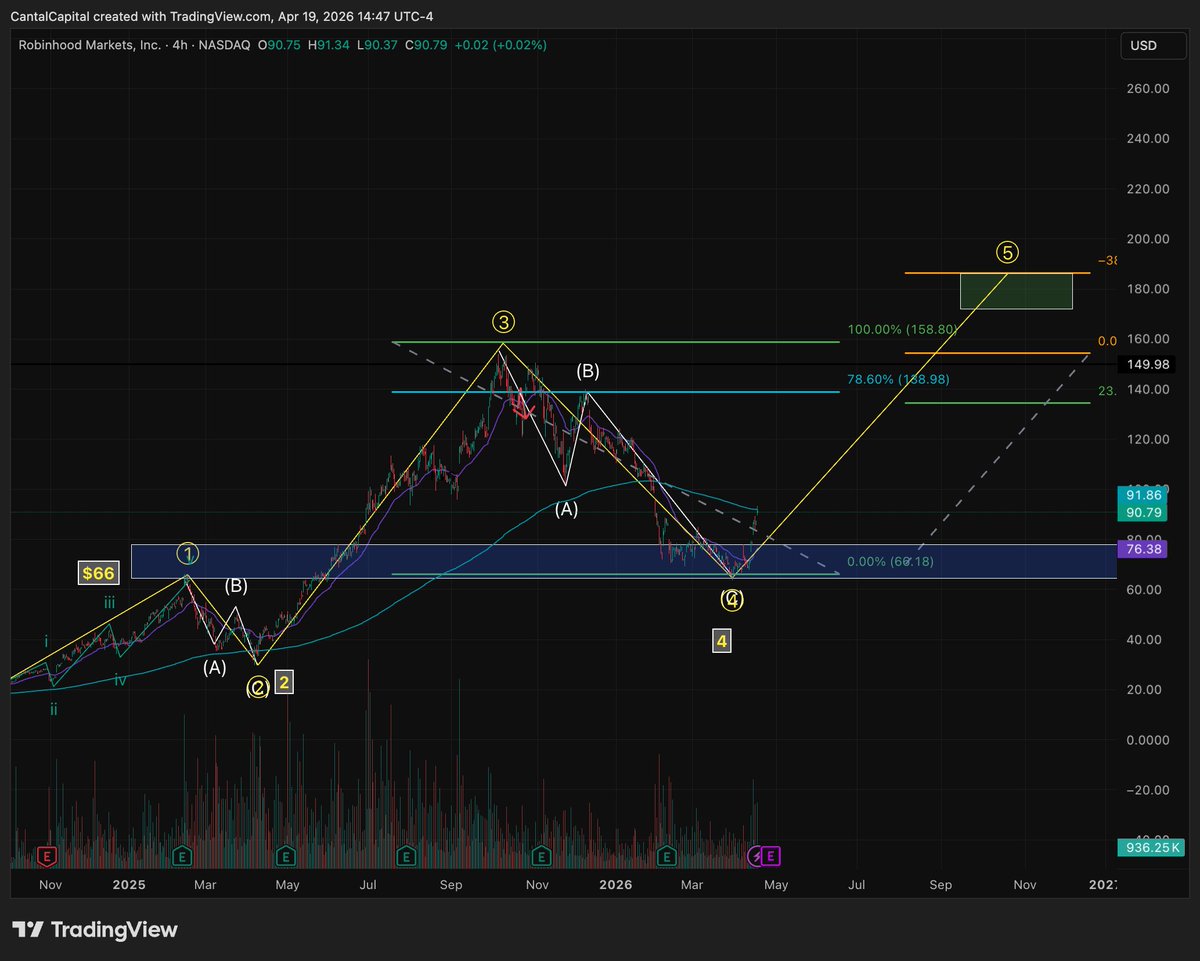Image resolution: width=1200 pixels, height=961 pixels.
Task: Click the red earnings icon near Nov 2024
Action: [46, 857]
